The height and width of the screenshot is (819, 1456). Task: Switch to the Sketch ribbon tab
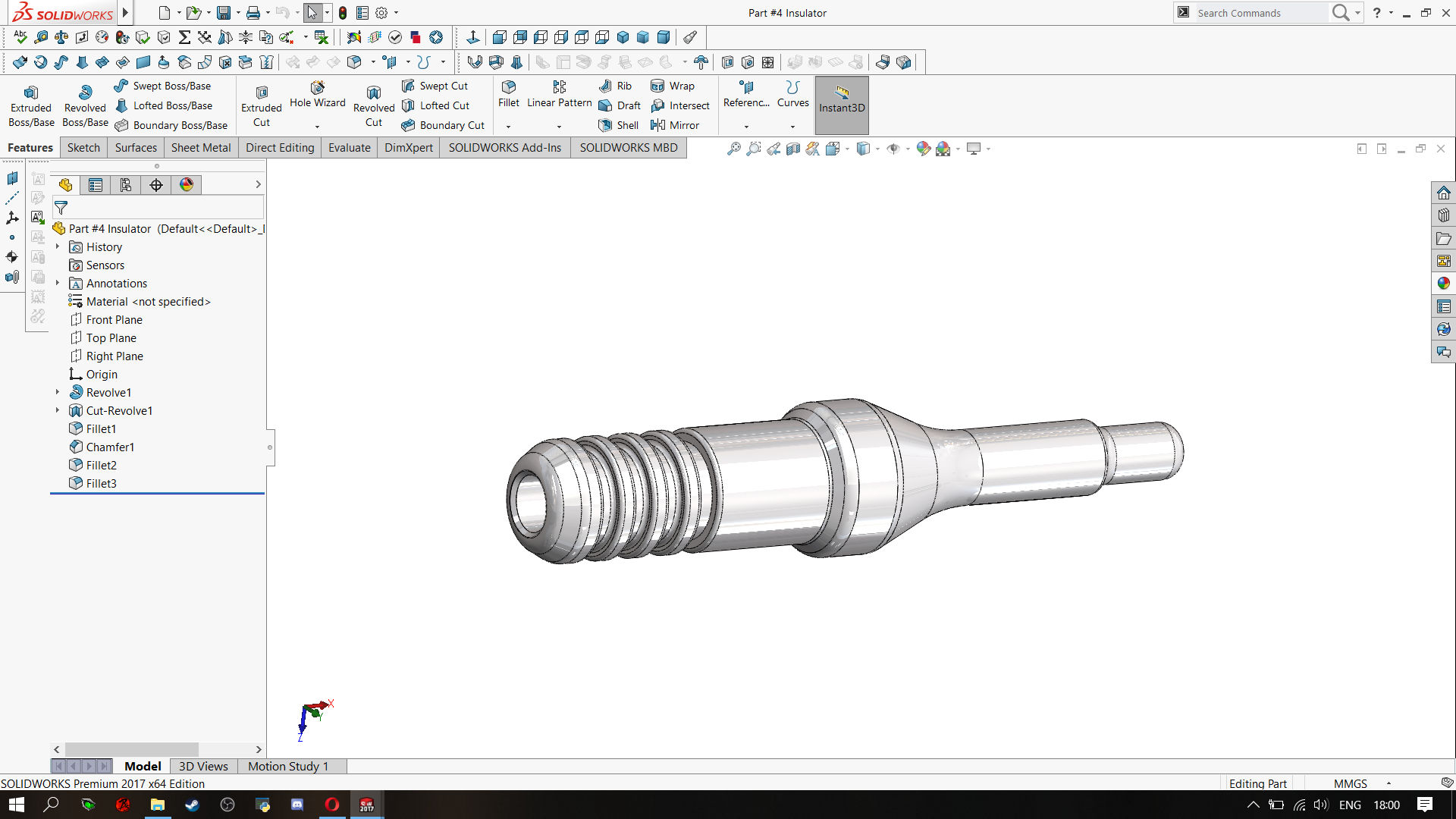83,148
